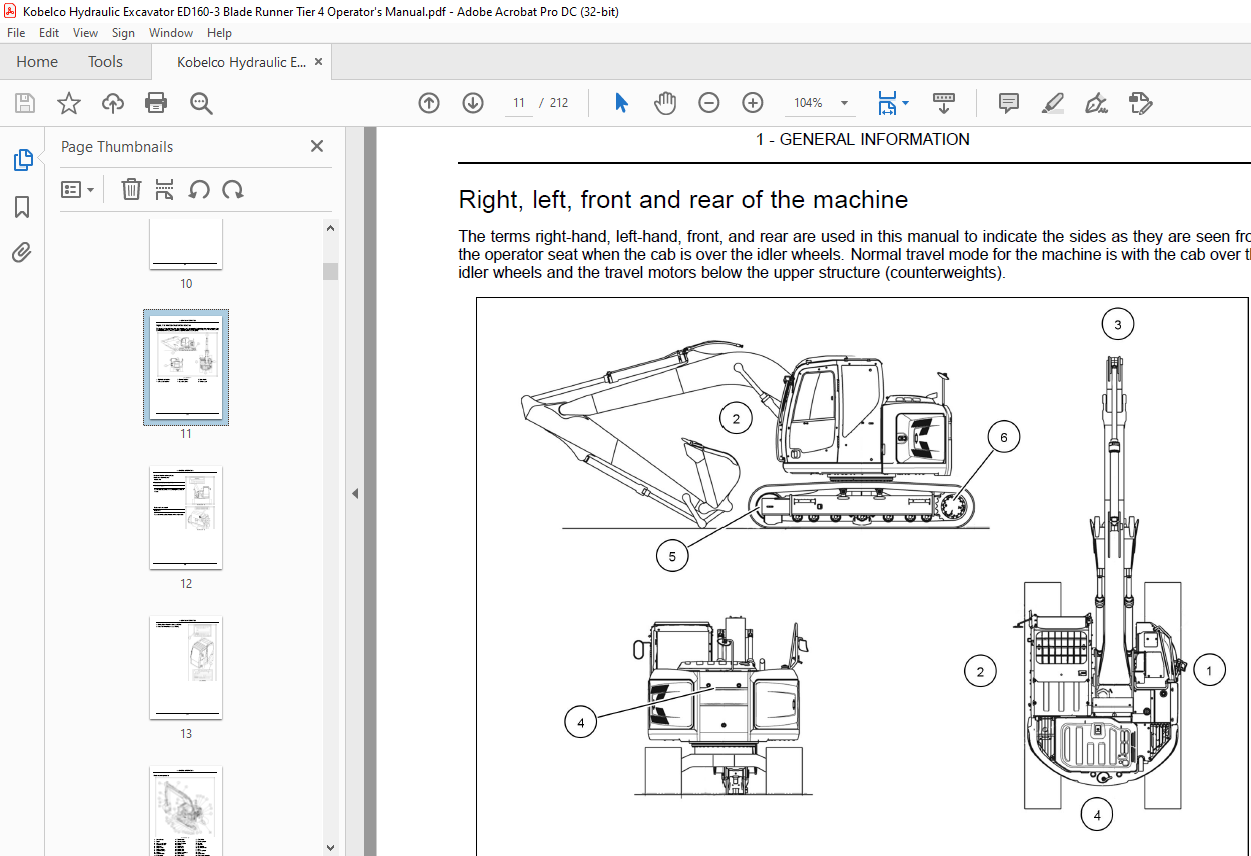Click the 'Page Thumbnails' panel title
This screenshot has width=1251, height=856.
click(117, 147)
